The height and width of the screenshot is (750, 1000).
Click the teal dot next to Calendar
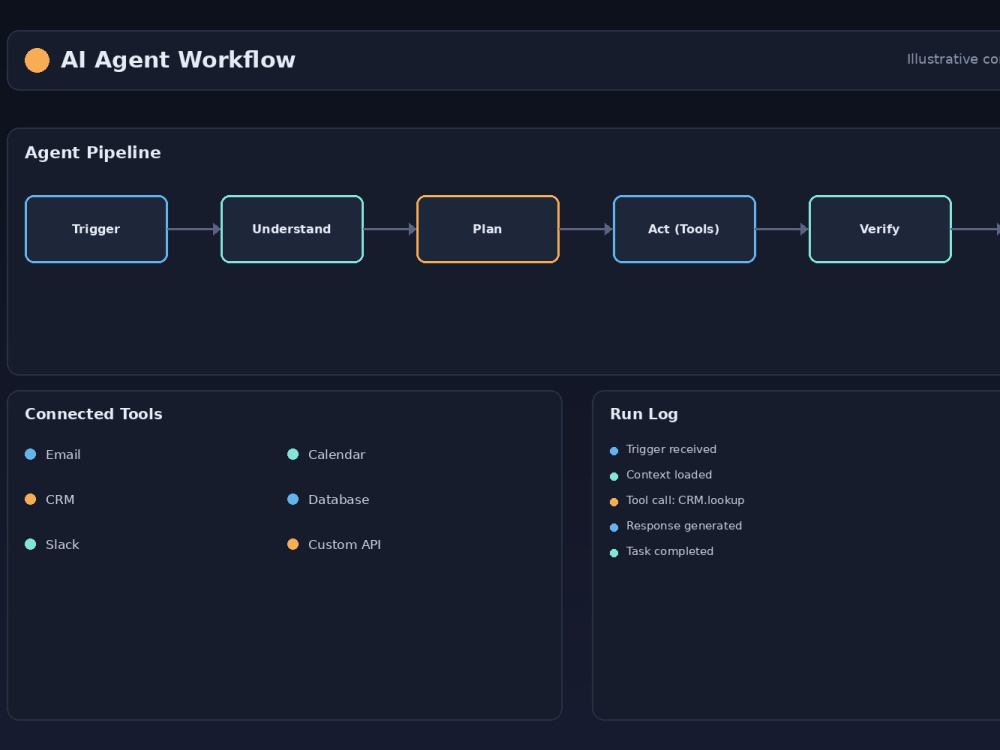(x=293, y=454)
